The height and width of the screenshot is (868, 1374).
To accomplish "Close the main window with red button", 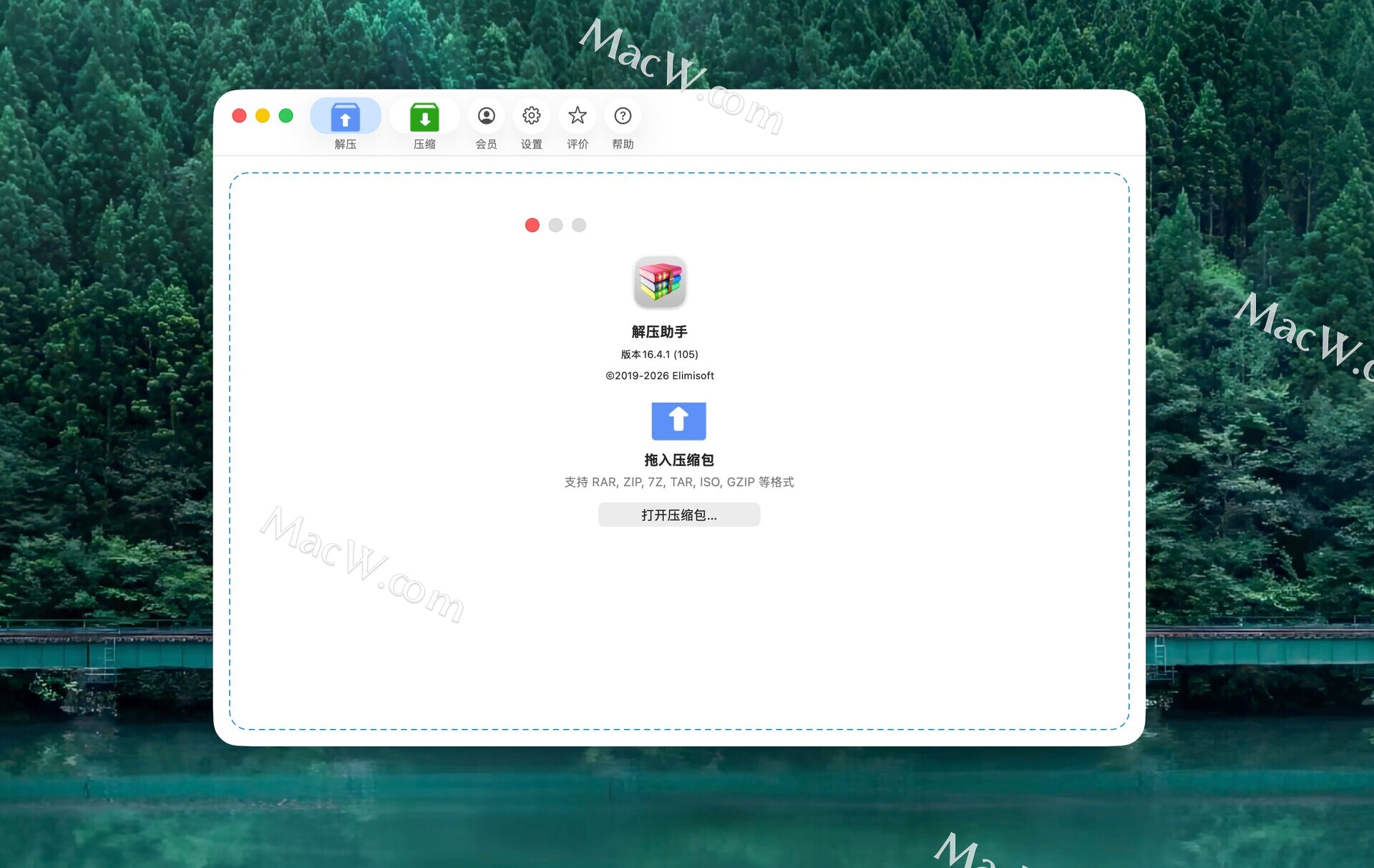I will (x=240, y=116).
